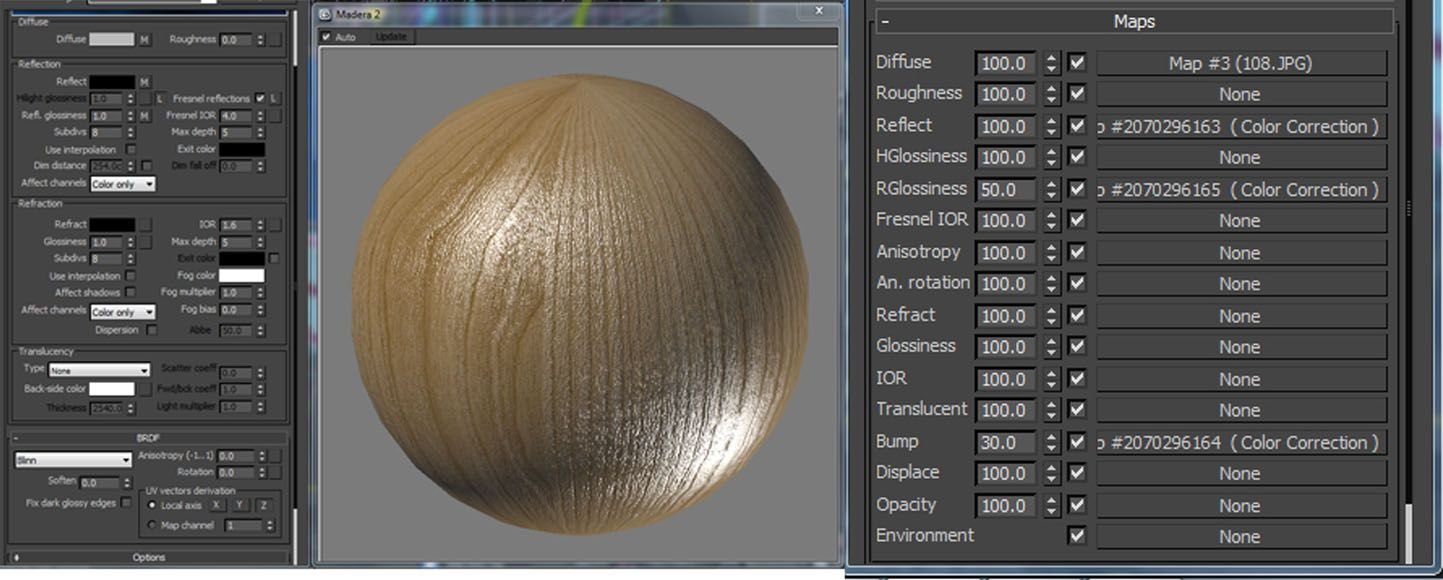The width and height of the screenshot is (1443, 580).
Task: Click the Z axis button for Local axis
Action: point(264,506)
